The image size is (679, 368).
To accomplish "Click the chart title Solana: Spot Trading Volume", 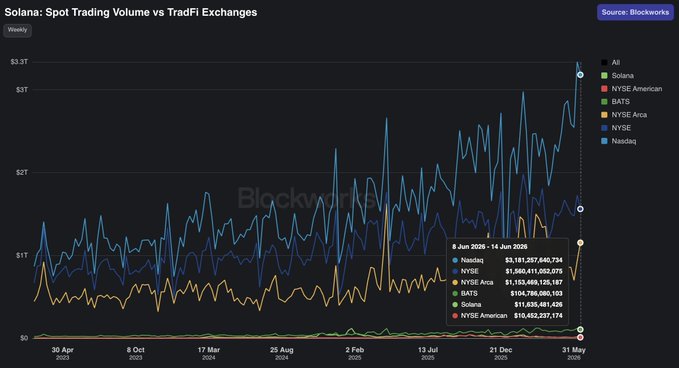I will [131, 12].
